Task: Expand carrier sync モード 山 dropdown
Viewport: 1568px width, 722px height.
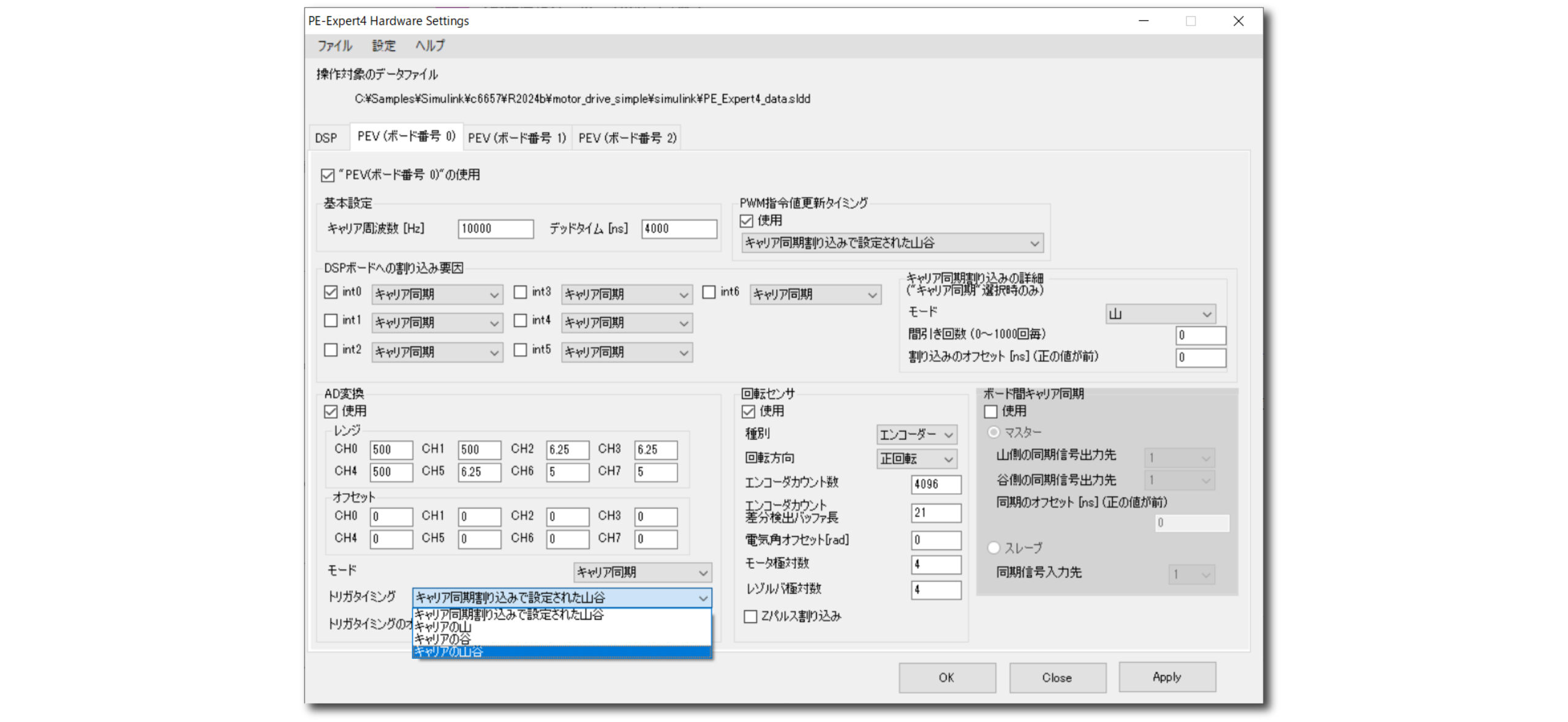Action: pos(1160,314)
